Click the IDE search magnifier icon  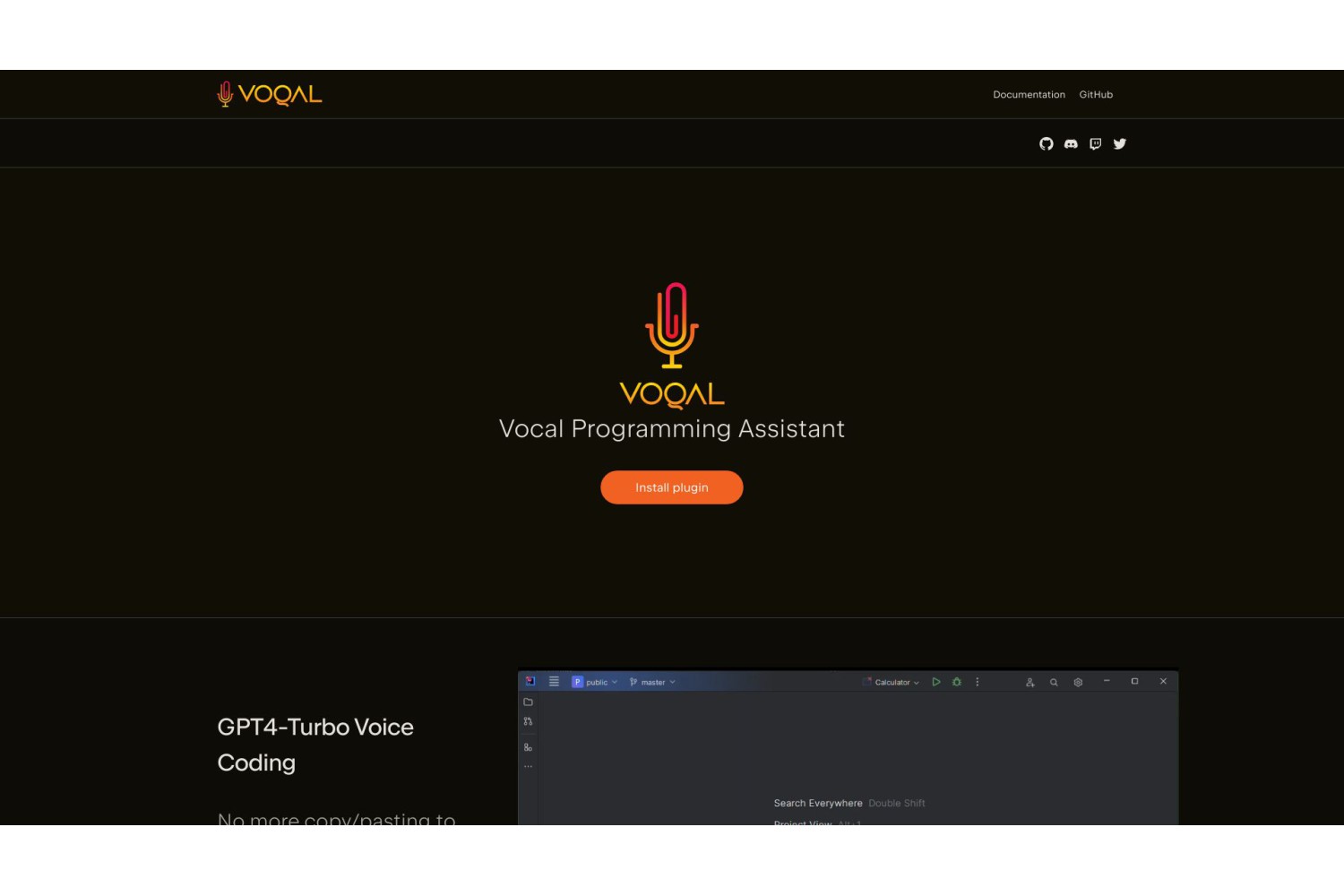[x=1054, y=682]
